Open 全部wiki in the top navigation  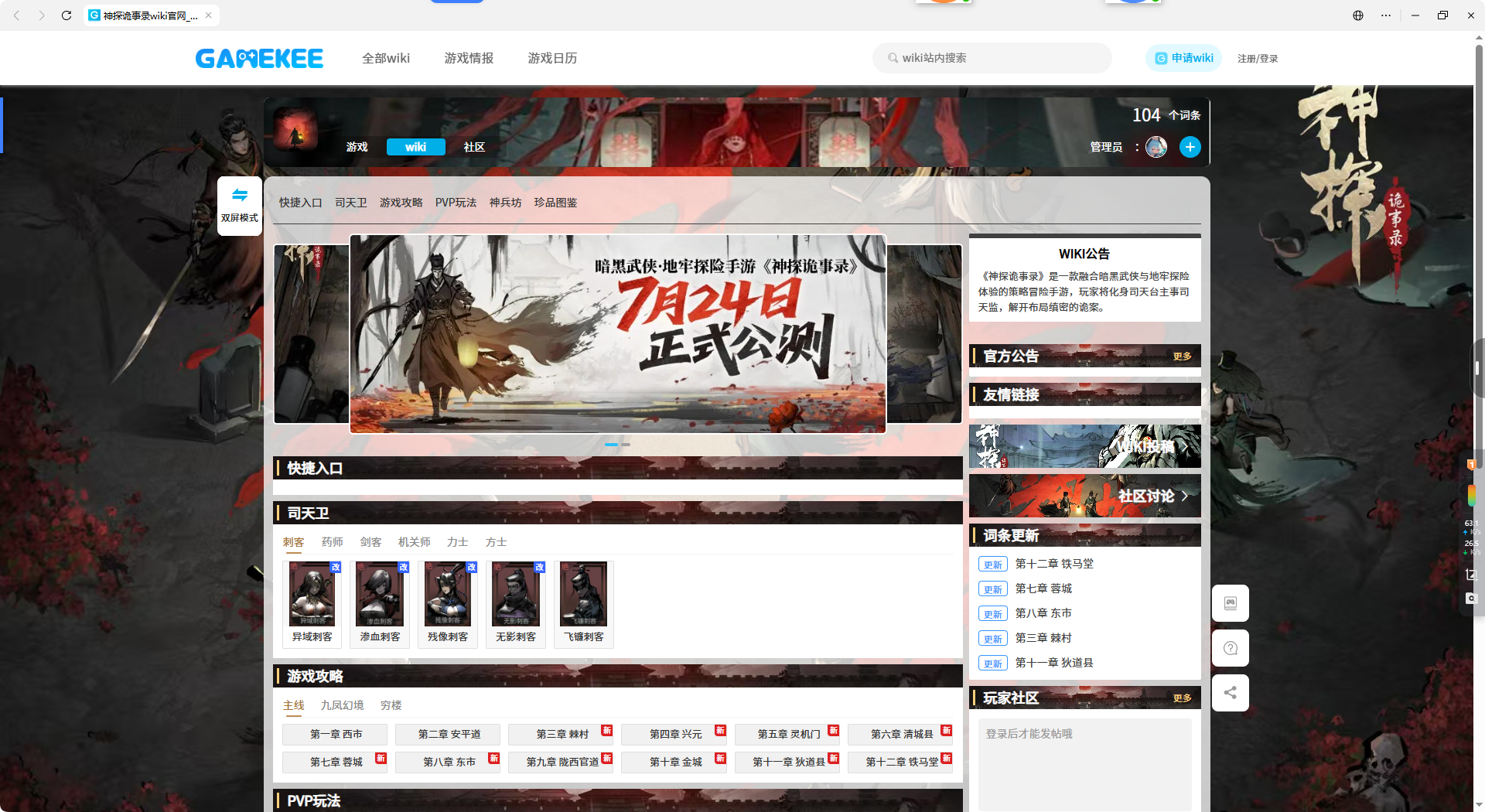(x=386, y=58)
